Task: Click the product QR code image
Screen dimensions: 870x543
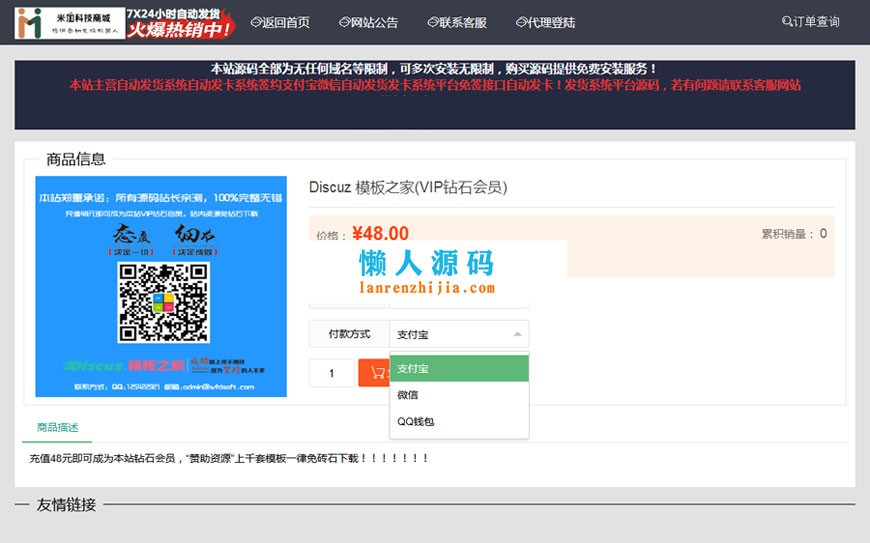Action: point(163,302)
